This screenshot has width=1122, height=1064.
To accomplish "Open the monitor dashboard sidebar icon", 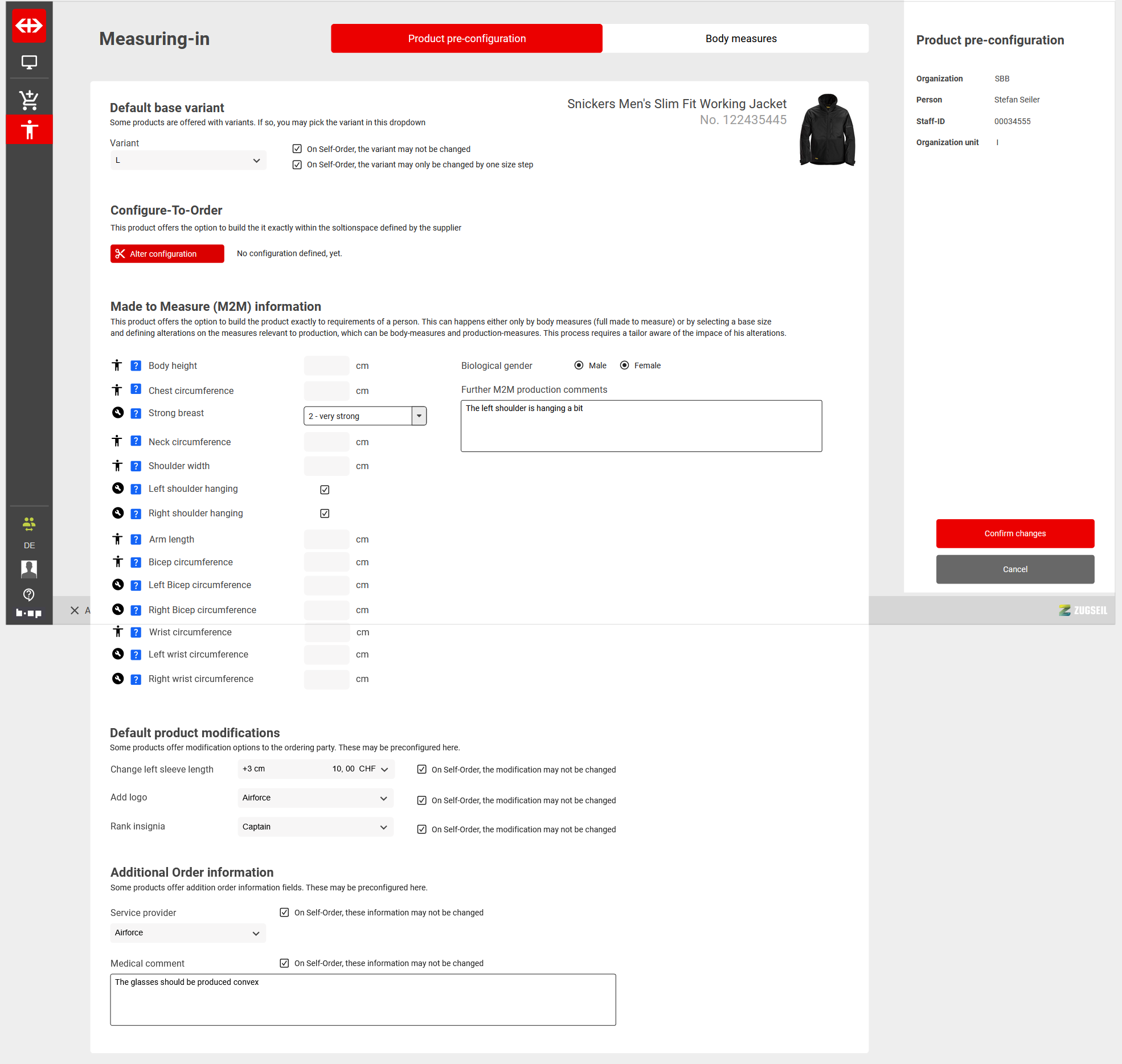I will pyautogui.click(x=29, y=62).
